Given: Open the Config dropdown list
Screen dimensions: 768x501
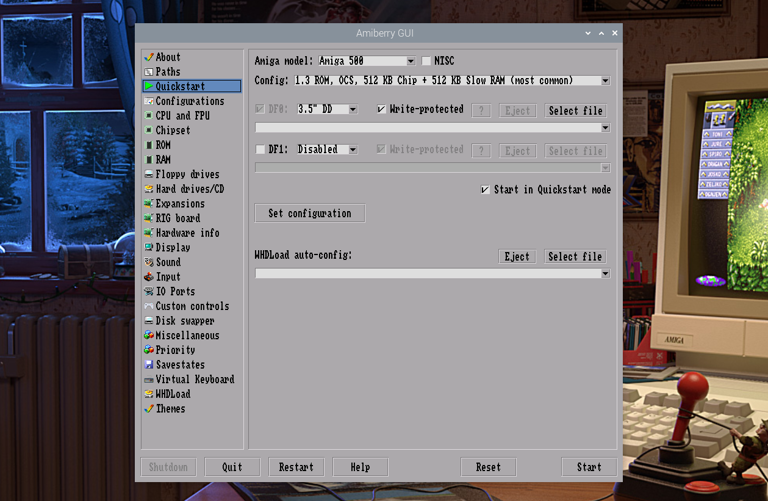Looking at the screenshot, I should (605, 80).
